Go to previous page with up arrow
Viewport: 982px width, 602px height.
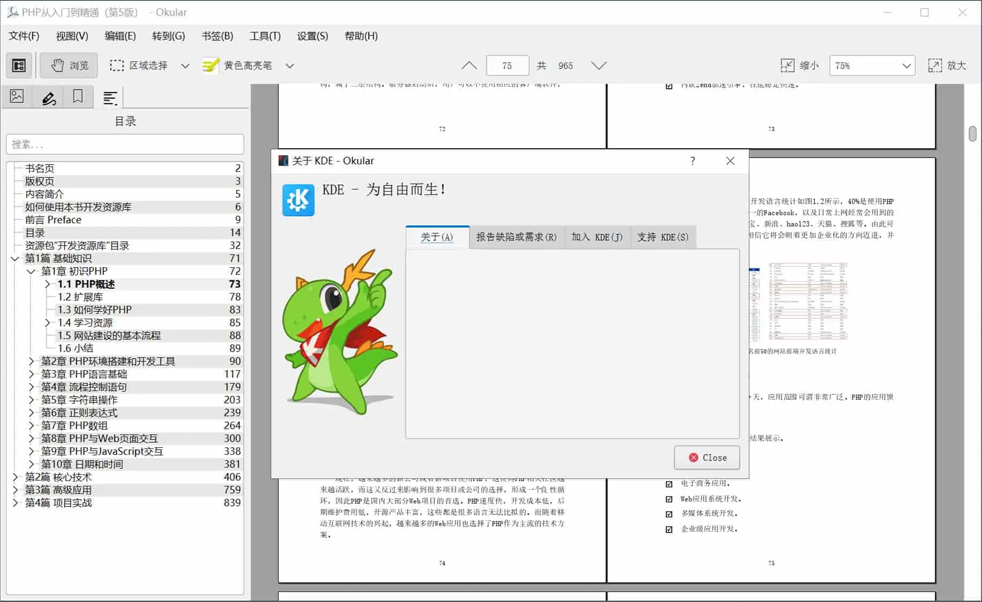(468, 66)
